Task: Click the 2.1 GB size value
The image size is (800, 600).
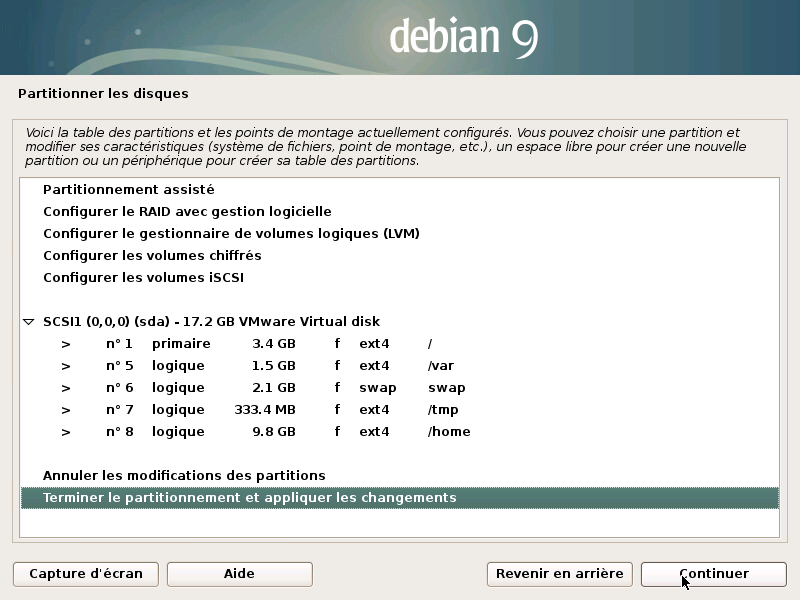Action: pos(274,388)
